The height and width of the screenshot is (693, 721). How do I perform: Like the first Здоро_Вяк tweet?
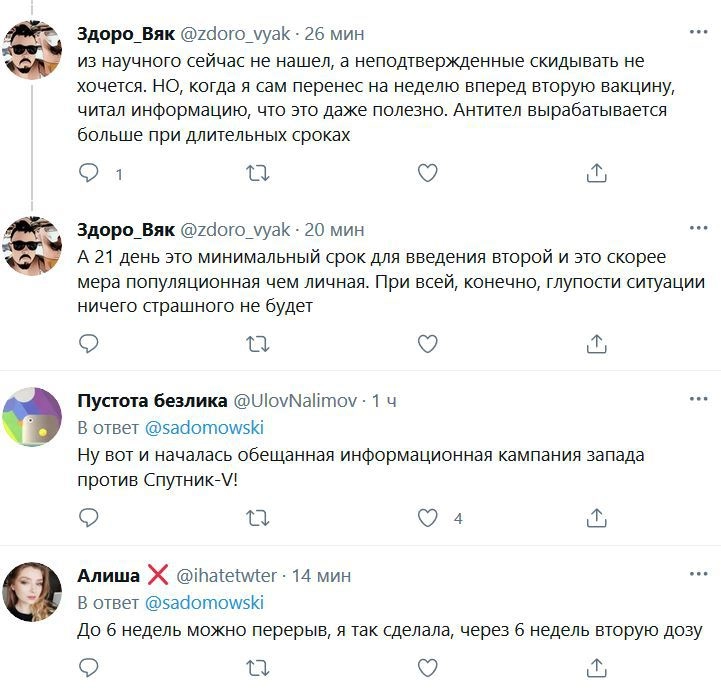tap(427, 173)
